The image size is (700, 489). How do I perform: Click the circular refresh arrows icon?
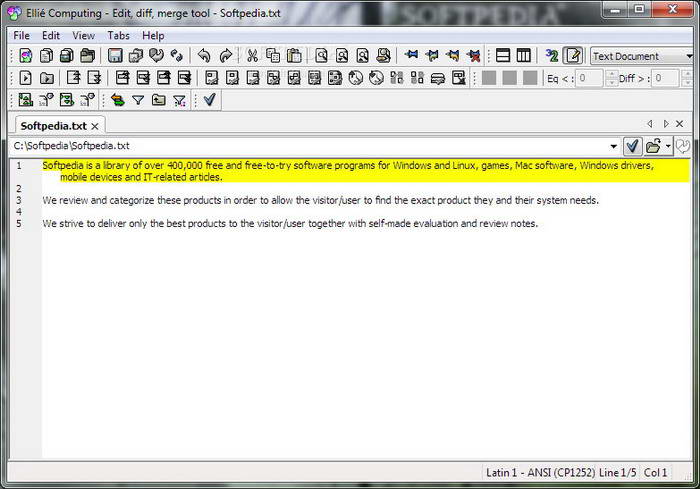(x=177, y=56)
